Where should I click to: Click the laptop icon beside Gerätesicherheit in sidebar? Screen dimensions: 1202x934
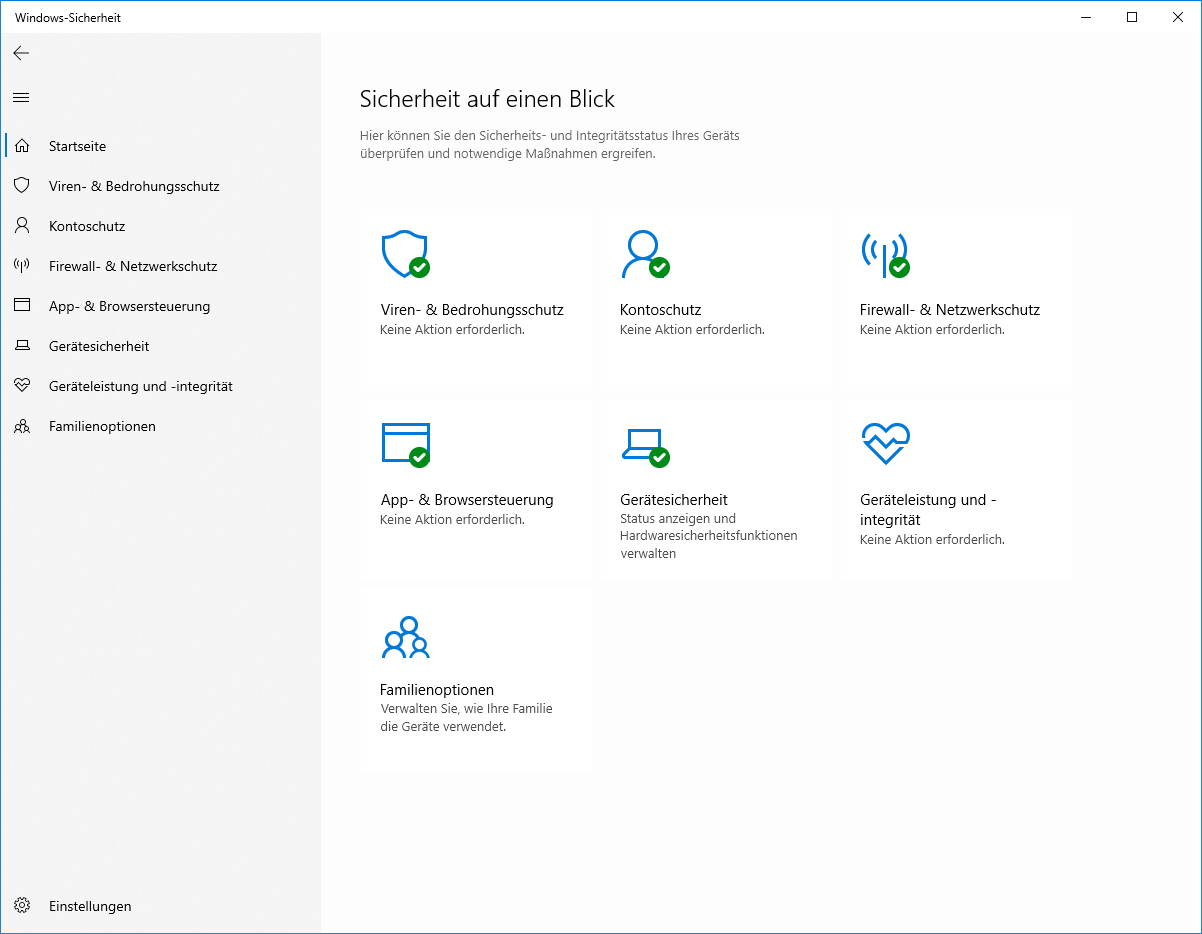tap(22, 346)
